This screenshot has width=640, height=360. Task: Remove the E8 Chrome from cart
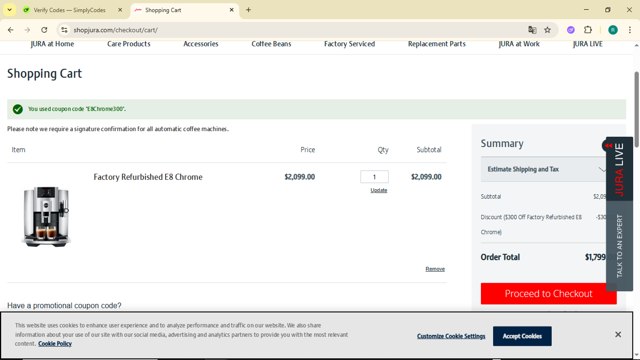[435, 269]
